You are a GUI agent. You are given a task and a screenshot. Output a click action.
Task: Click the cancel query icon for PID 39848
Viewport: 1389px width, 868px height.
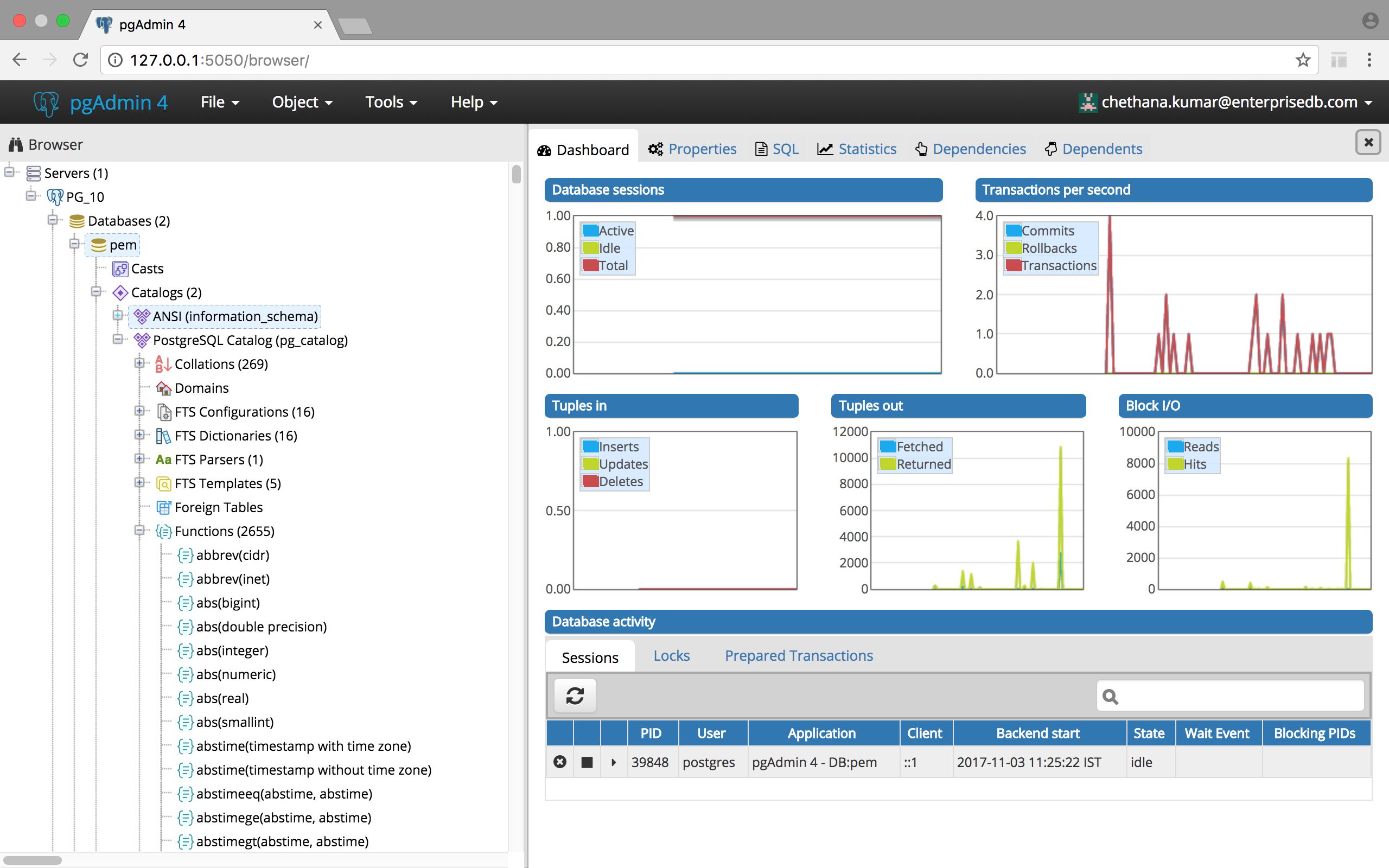(x=559, y=762)
